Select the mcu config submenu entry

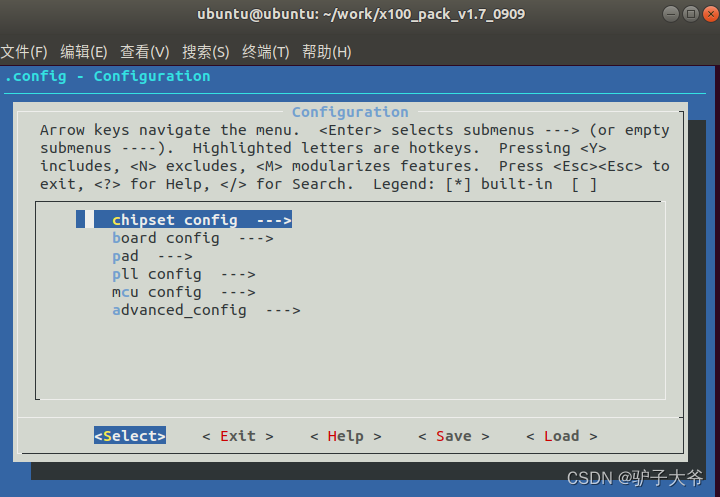(x=184, y=292)
